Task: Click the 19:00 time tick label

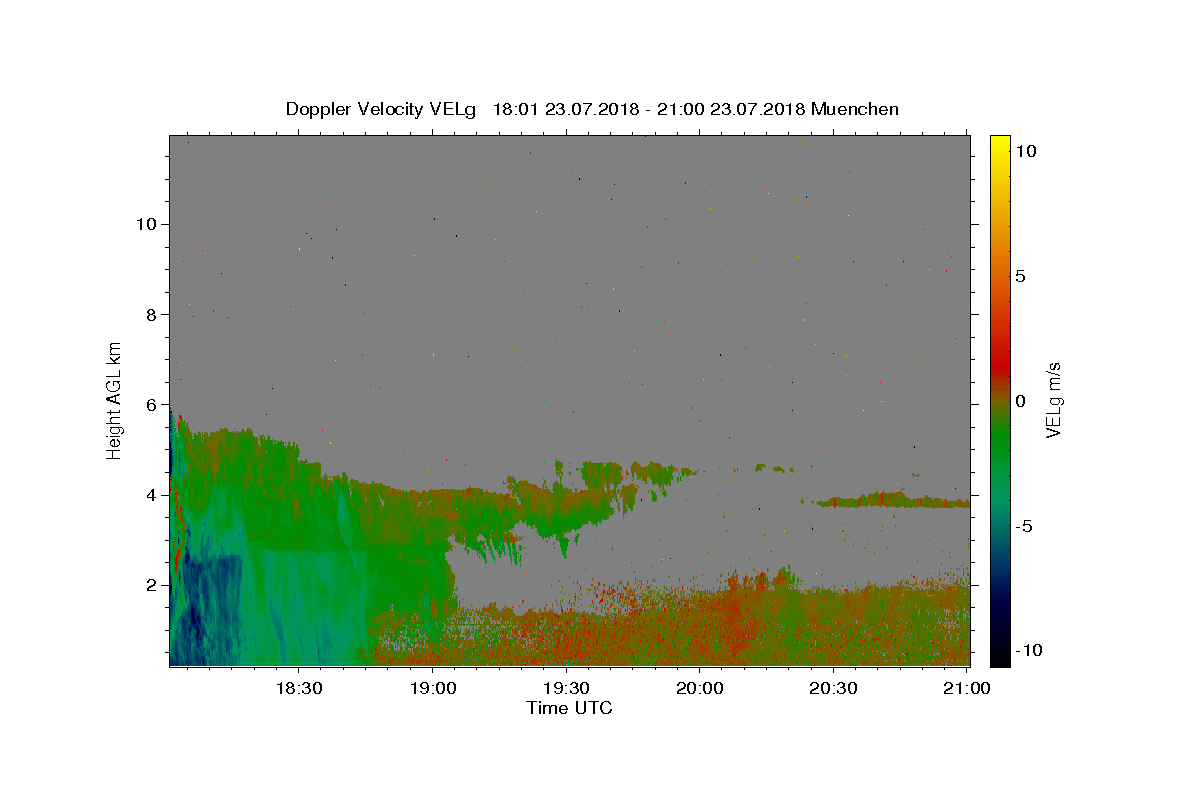Action: 433,689
